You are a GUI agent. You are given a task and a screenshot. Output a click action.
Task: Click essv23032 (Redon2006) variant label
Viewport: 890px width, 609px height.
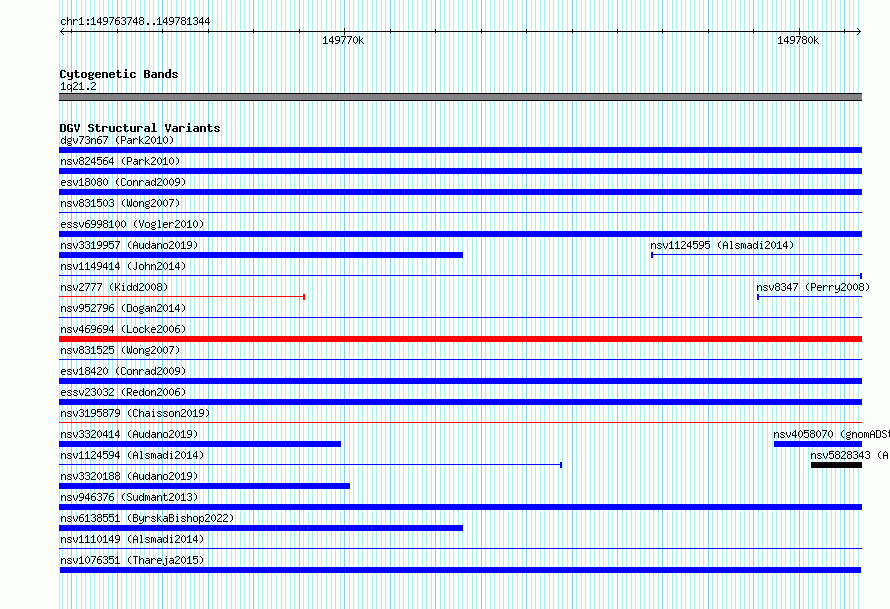click(x=123, y=392)
